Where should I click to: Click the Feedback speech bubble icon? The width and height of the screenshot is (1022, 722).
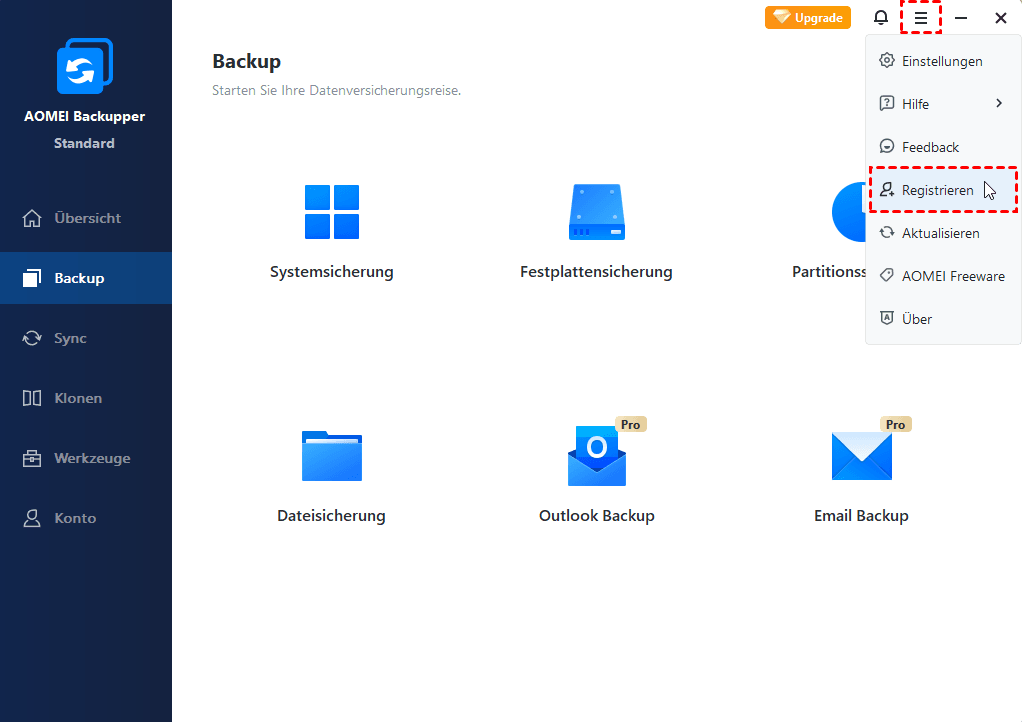click(x=886, y=147)
